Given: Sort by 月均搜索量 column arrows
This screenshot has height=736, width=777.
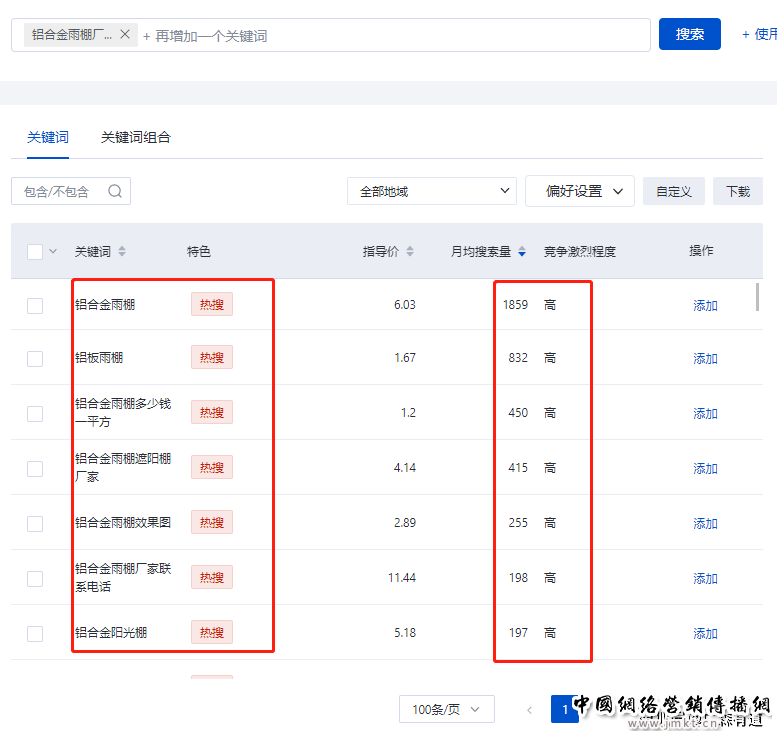Looking at the screenshot, I should 522,252.
